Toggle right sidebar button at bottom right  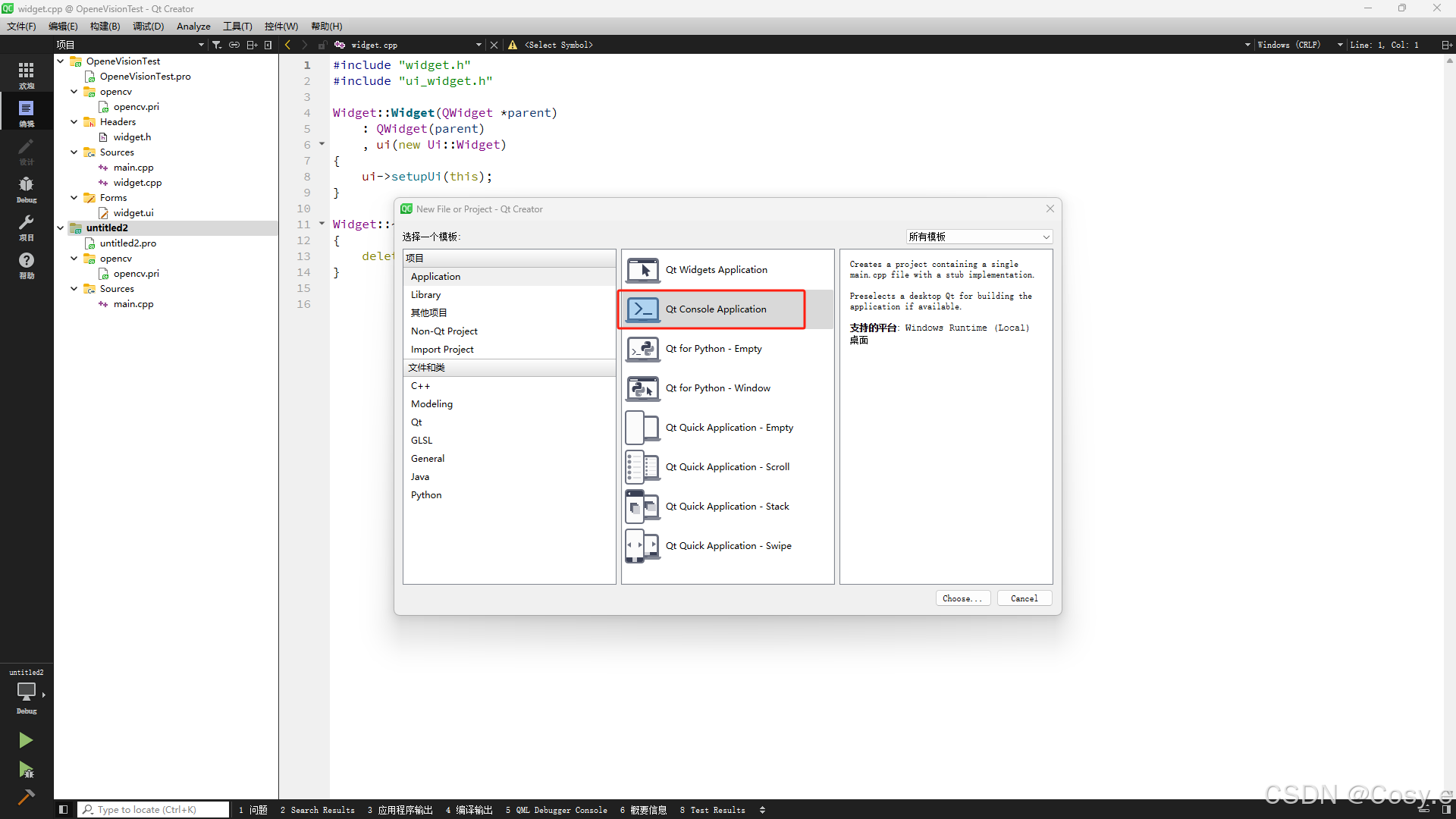tap(1446, 810)
